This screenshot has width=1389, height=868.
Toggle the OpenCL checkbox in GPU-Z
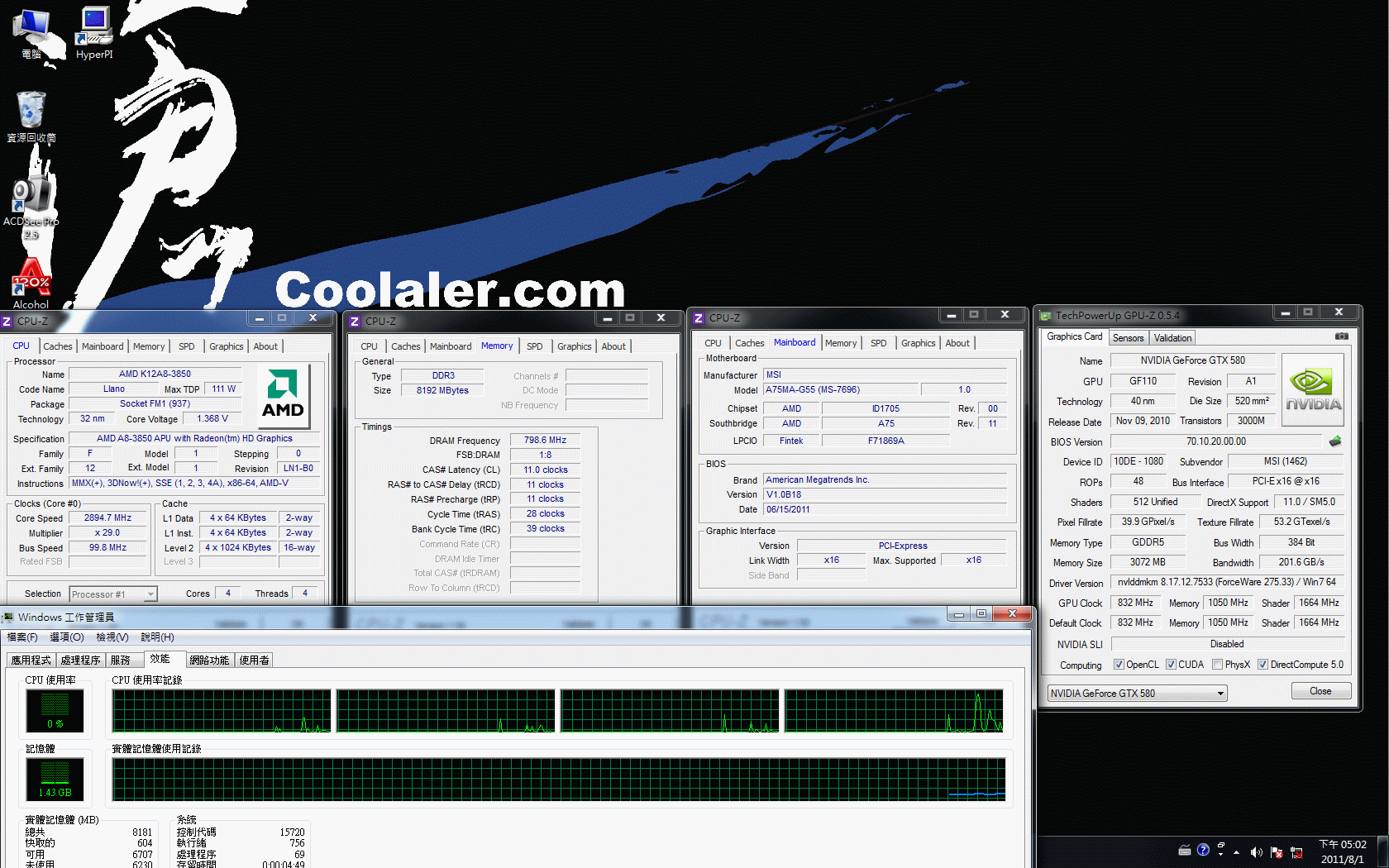point(1119,665)
